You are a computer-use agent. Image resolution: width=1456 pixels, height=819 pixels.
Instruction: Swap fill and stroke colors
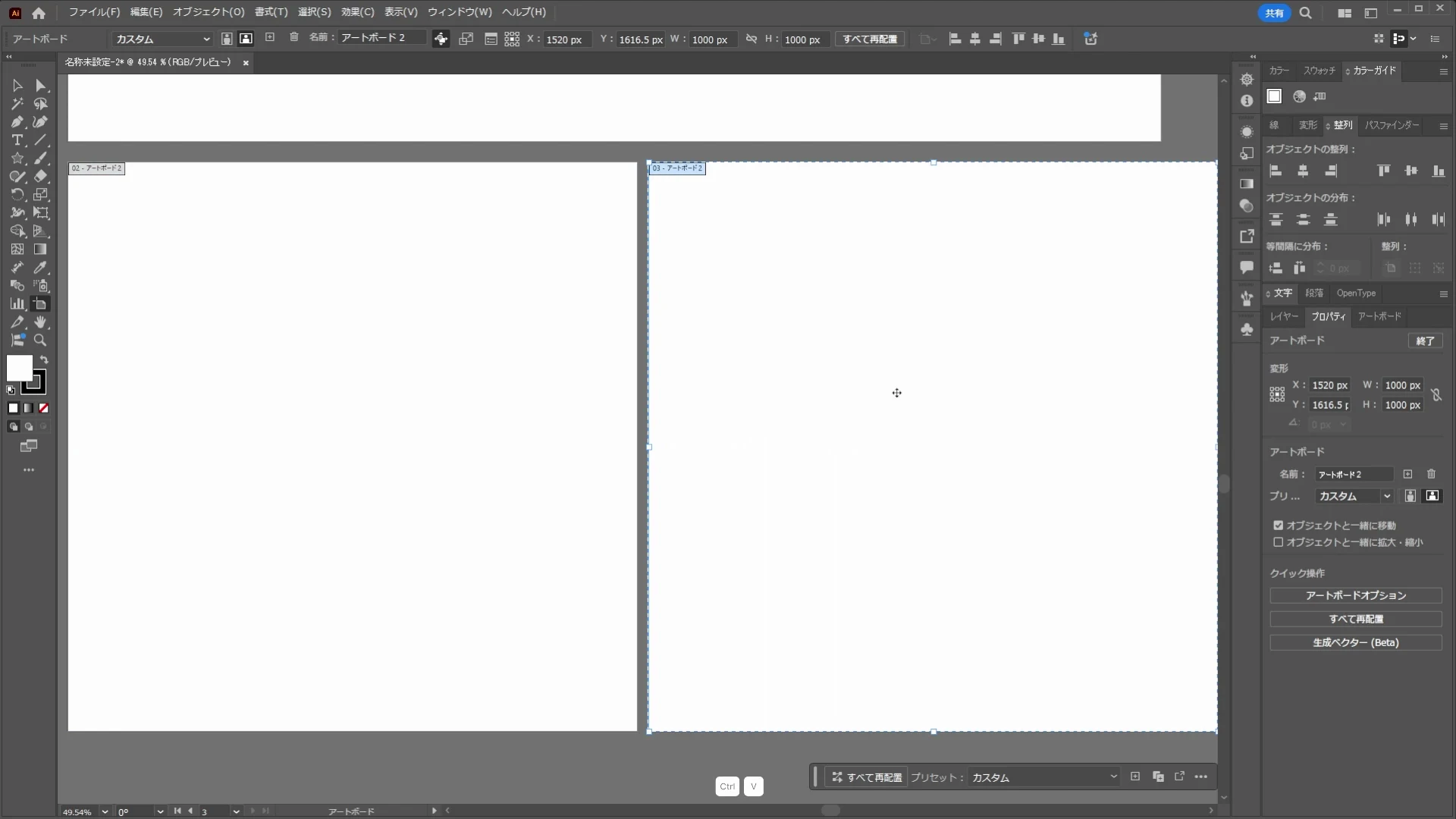click(44, 360)
